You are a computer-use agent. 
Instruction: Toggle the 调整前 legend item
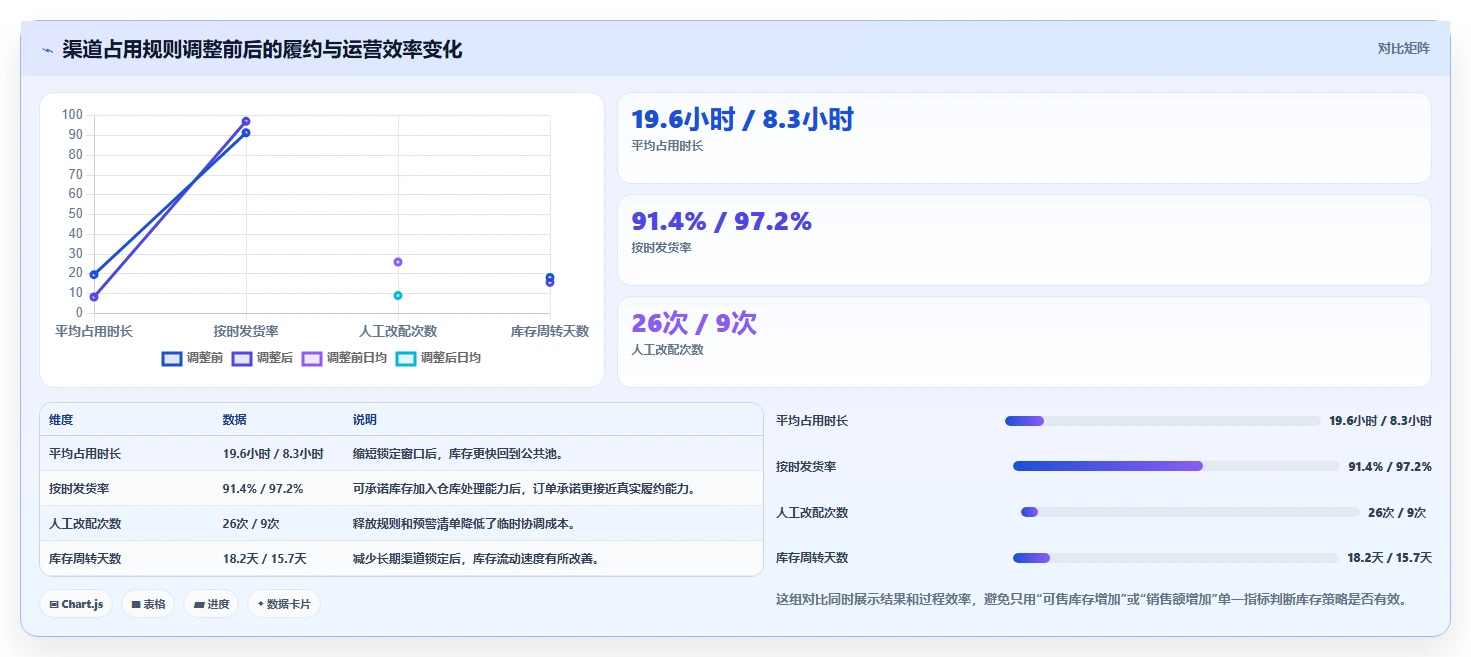coord(192,358)
